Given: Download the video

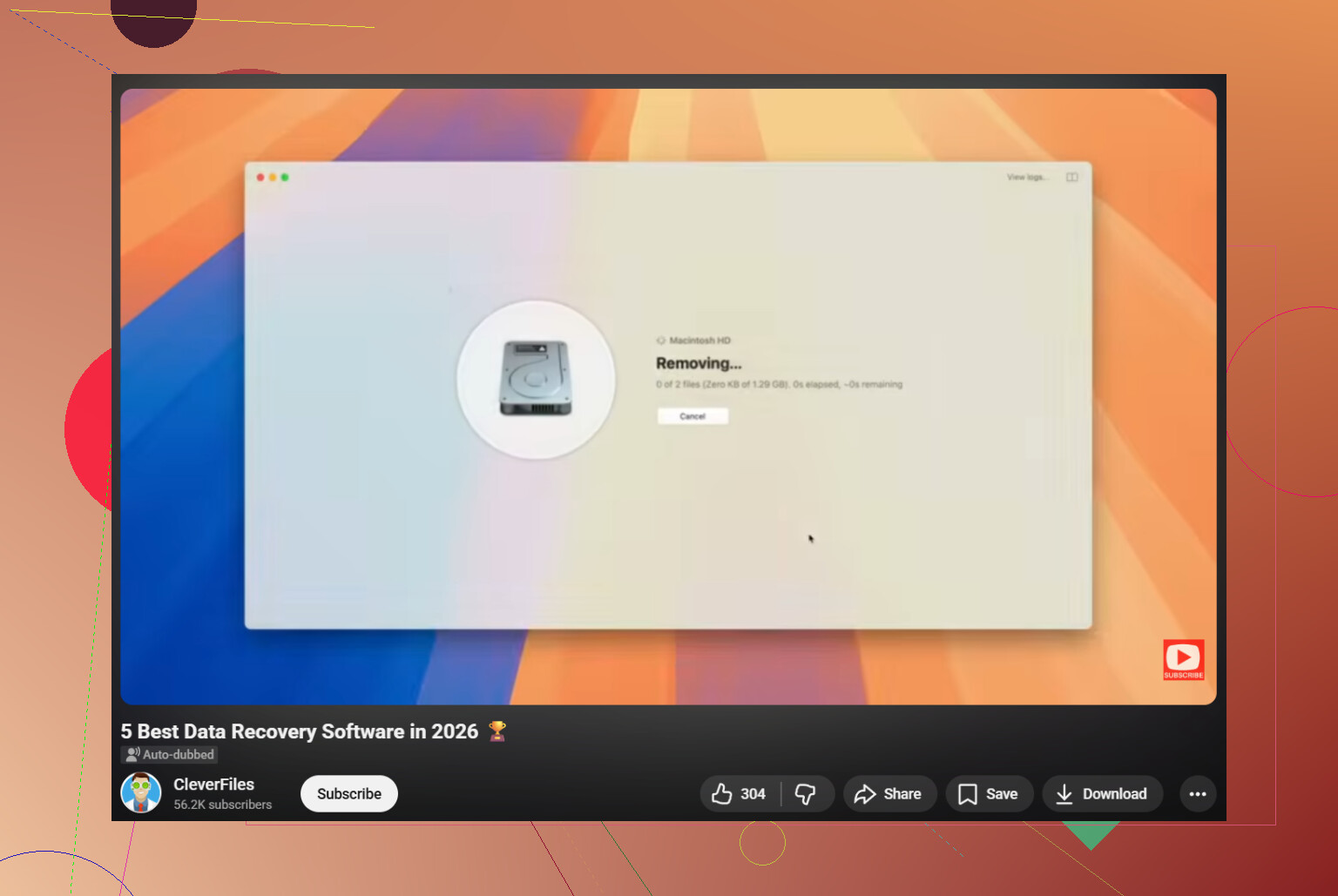Looking at the screenshot, I should point(1102,794).
